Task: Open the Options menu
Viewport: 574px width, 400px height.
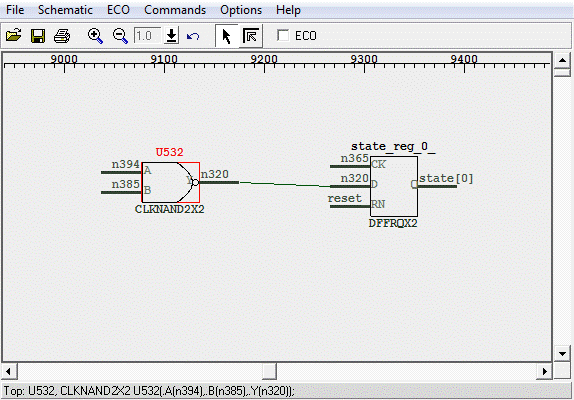Action: point(241,10)
